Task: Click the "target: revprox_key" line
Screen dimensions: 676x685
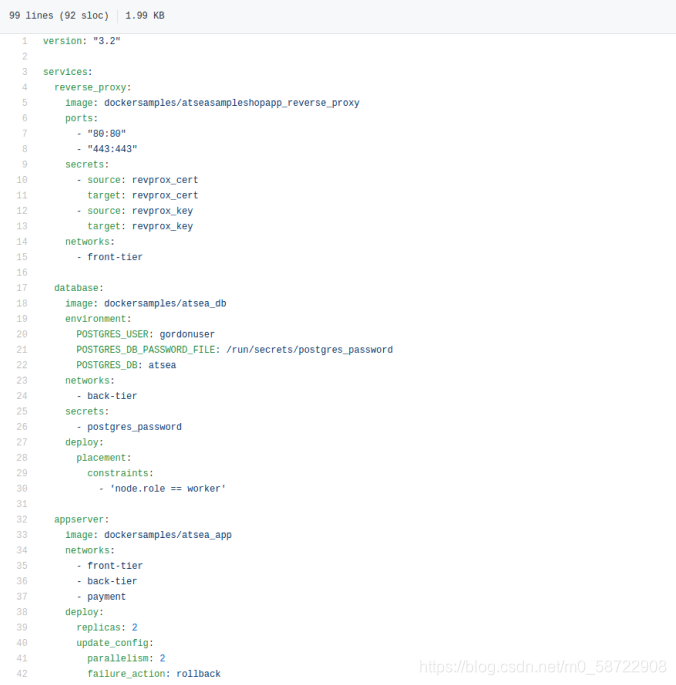Action: tap(140, 226)
